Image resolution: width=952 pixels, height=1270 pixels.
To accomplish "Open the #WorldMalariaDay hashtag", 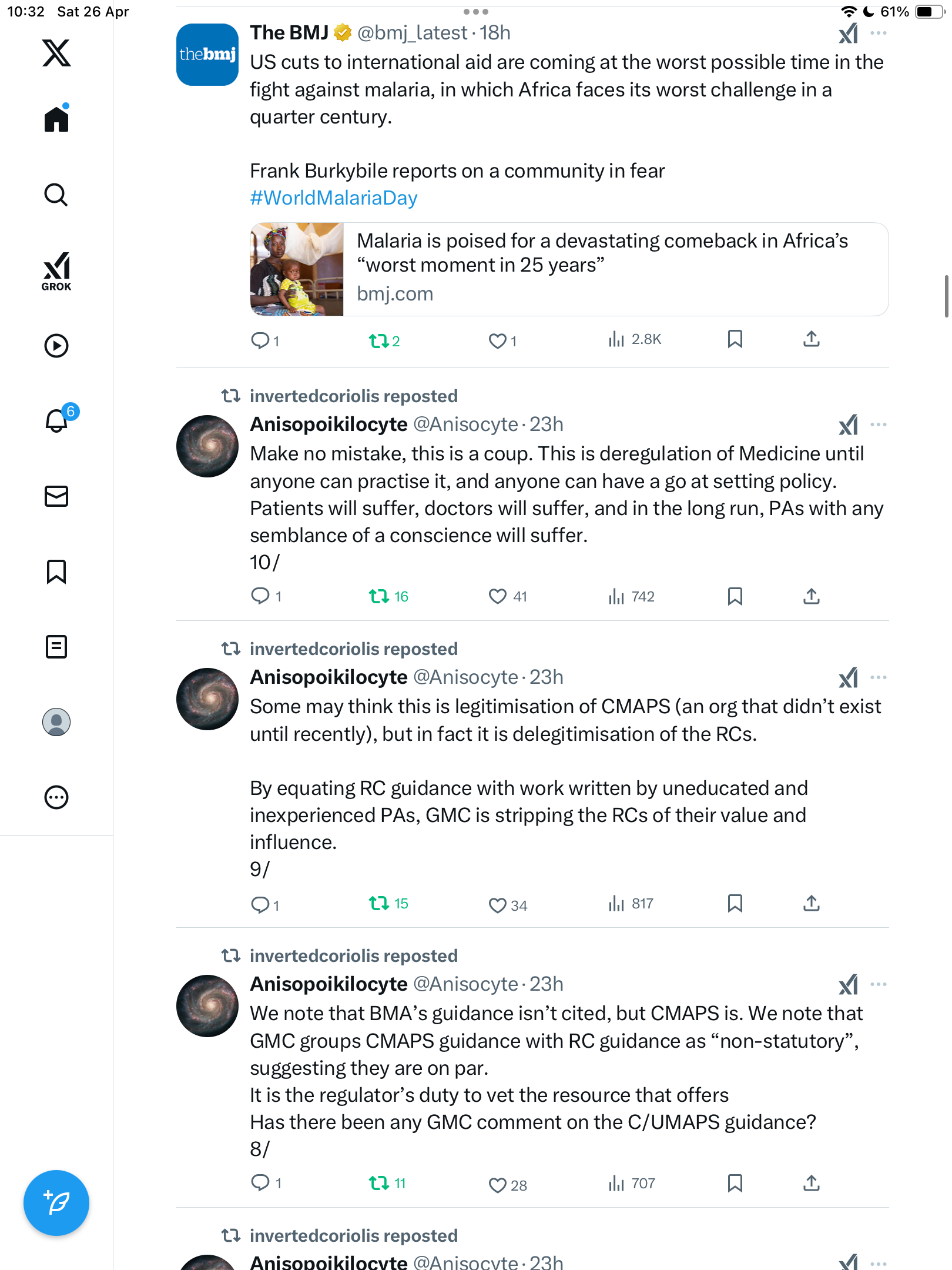I will (334, 198).
